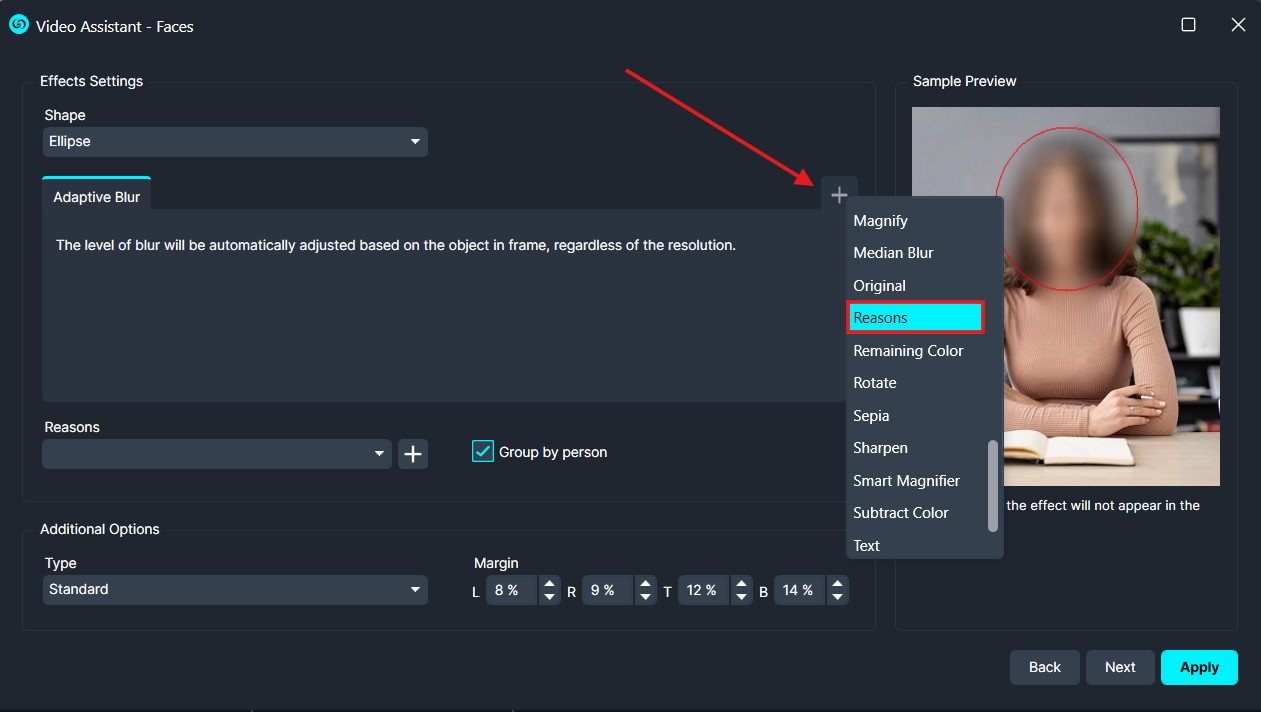Decrease the bottom margin with down arrow

pos(837,597)
